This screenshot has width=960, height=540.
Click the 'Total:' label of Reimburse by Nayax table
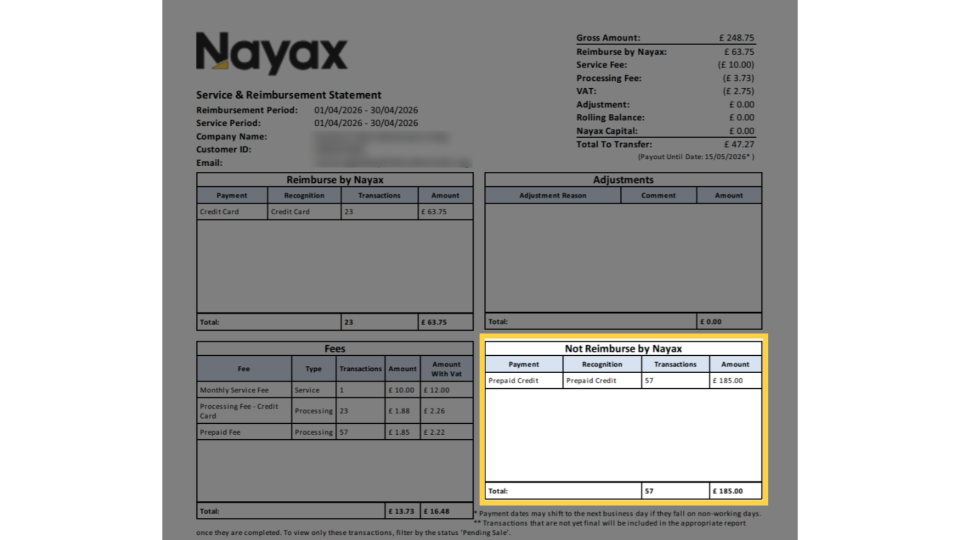tap(209, 322)
